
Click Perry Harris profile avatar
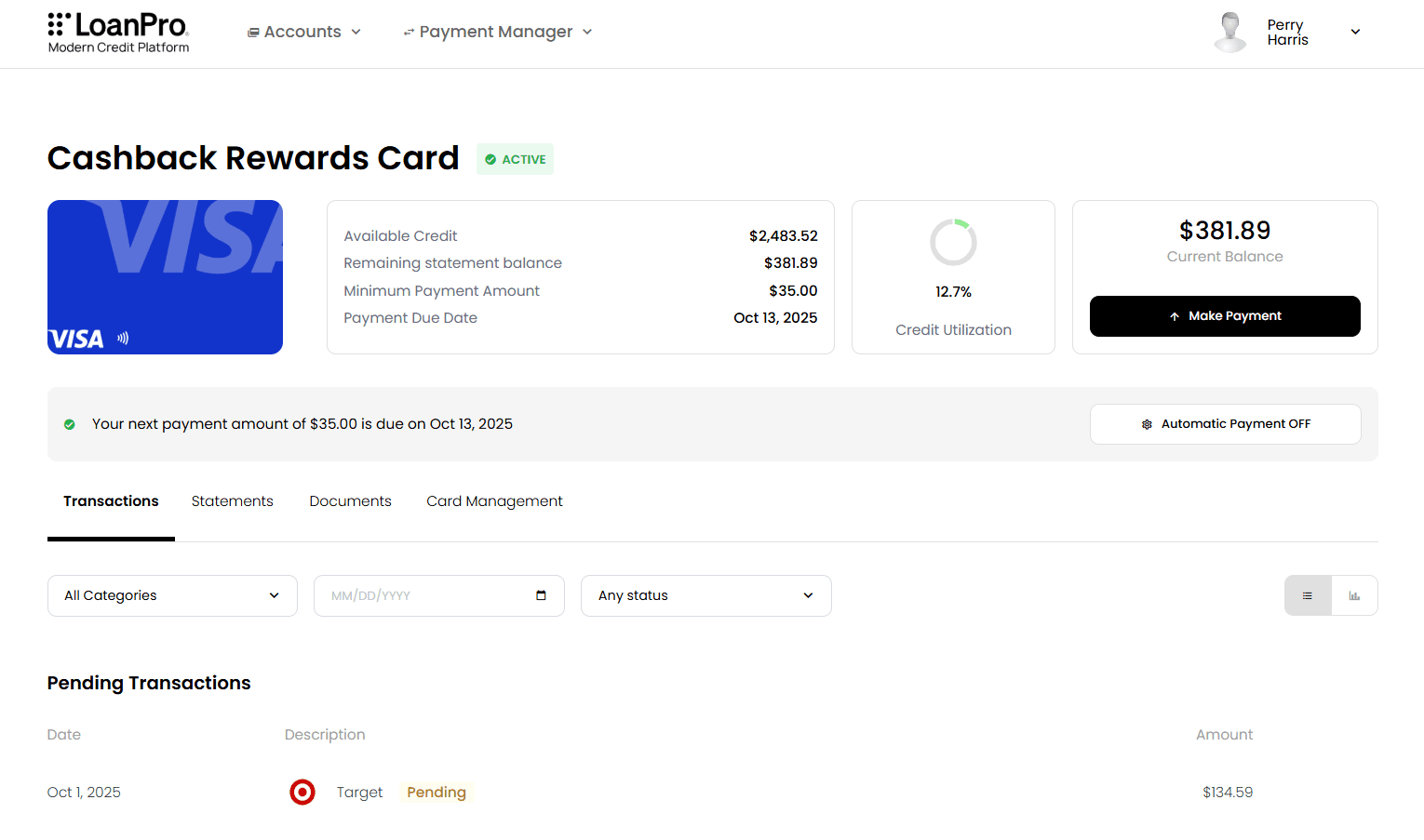click(1230, 33)
